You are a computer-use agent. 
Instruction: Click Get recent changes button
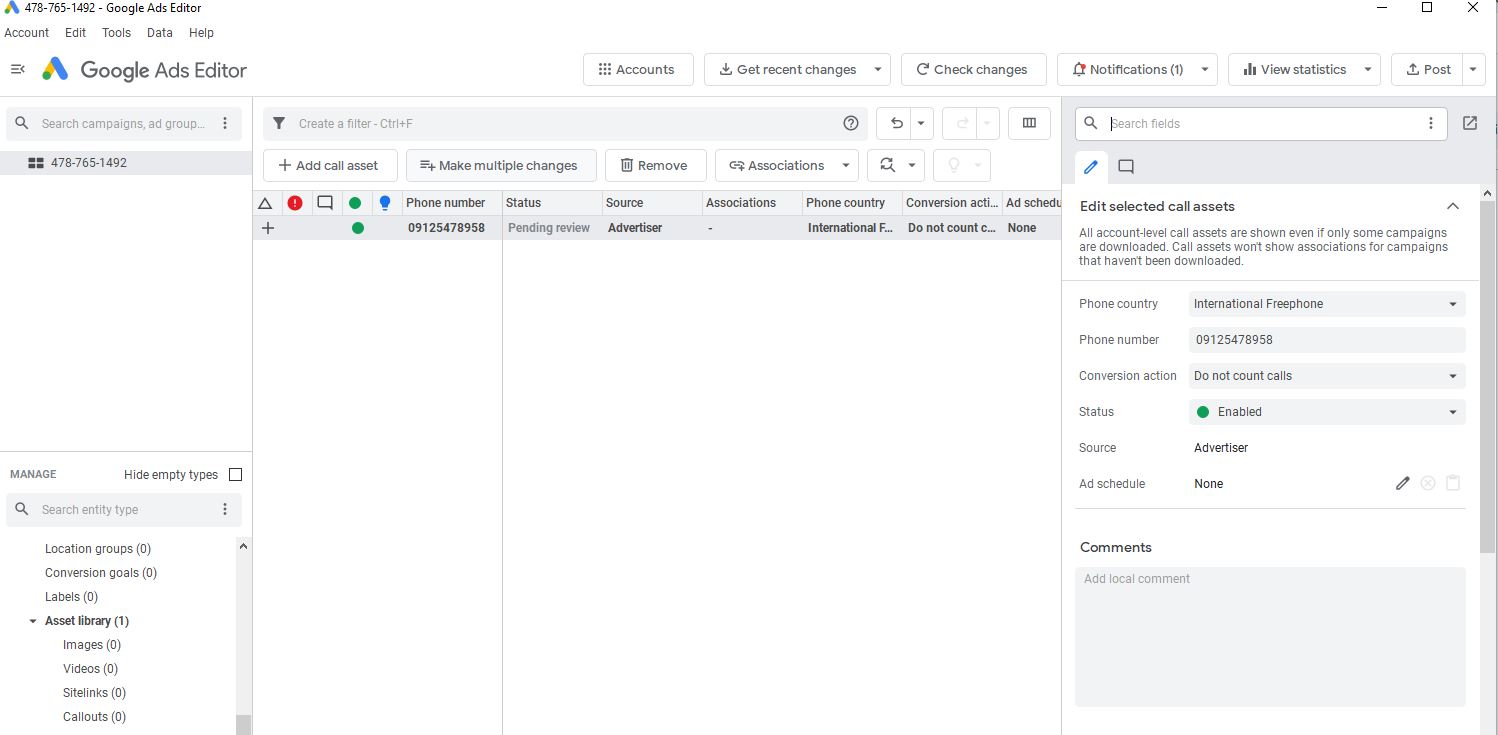(x=788, y=70)
